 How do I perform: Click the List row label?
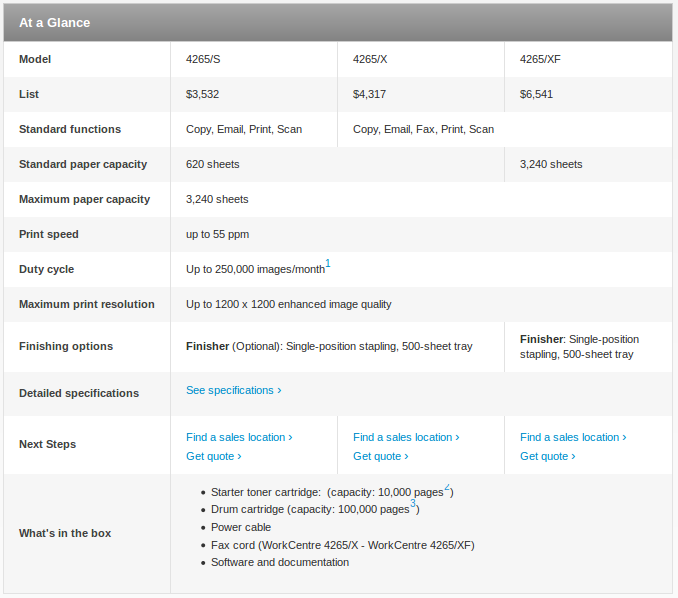coord(29,94)
